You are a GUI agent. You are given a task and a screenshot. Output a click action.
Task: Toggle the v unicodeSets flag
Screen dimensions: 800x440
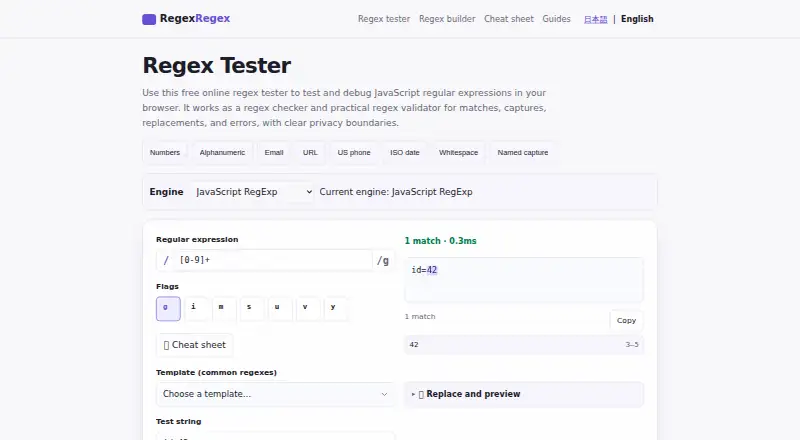pyautogui.click(x=309, y=308)
